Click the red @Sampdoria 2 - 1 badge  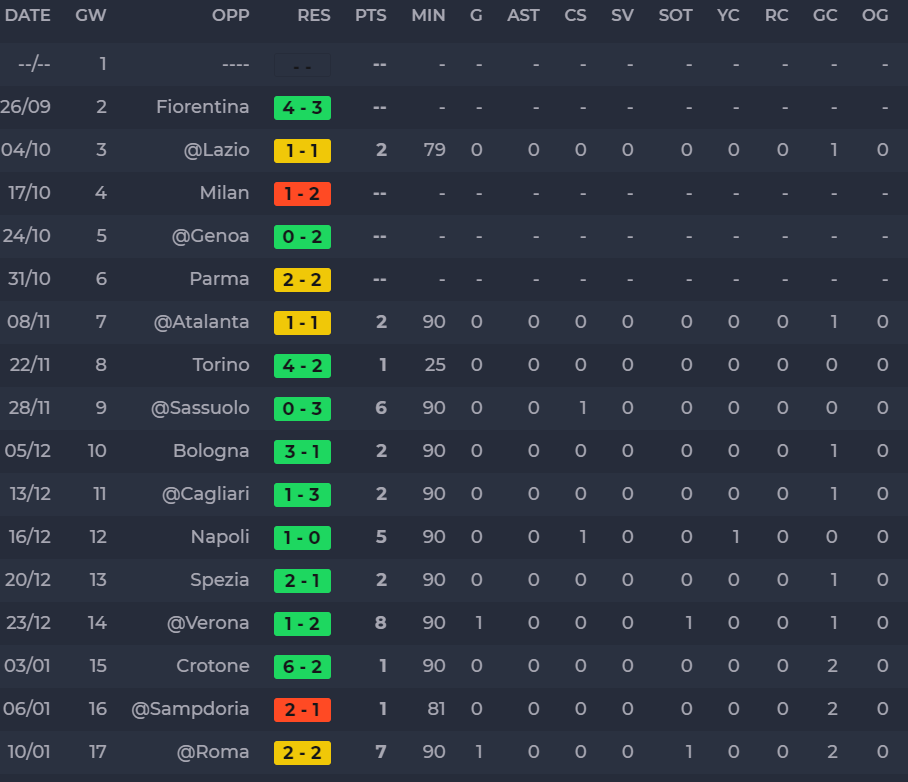pyautogui.click(x=302, y=710)
